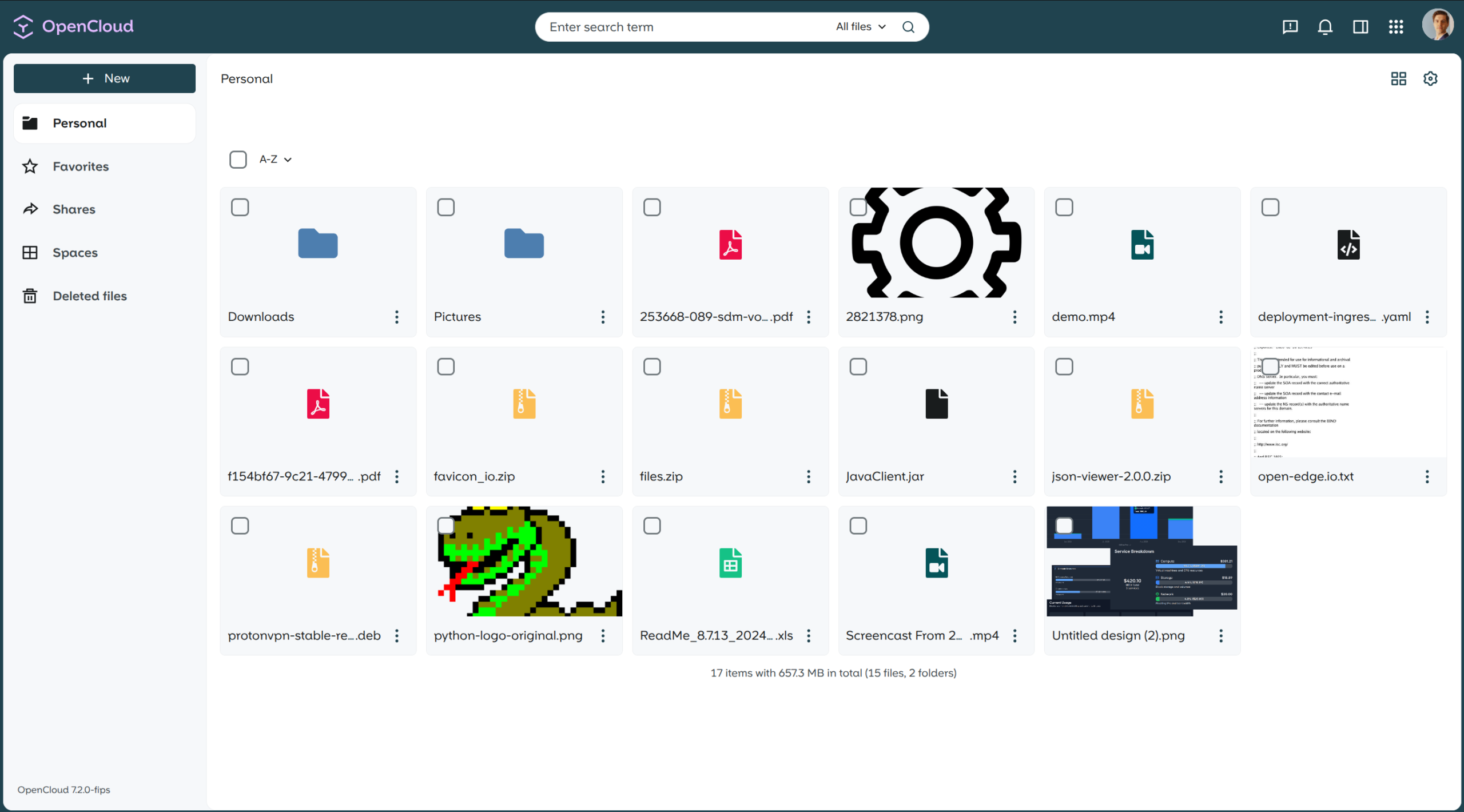Select the Downloads folder checkbox
The width and height of the screenshot is (1464, 812).
240,207
